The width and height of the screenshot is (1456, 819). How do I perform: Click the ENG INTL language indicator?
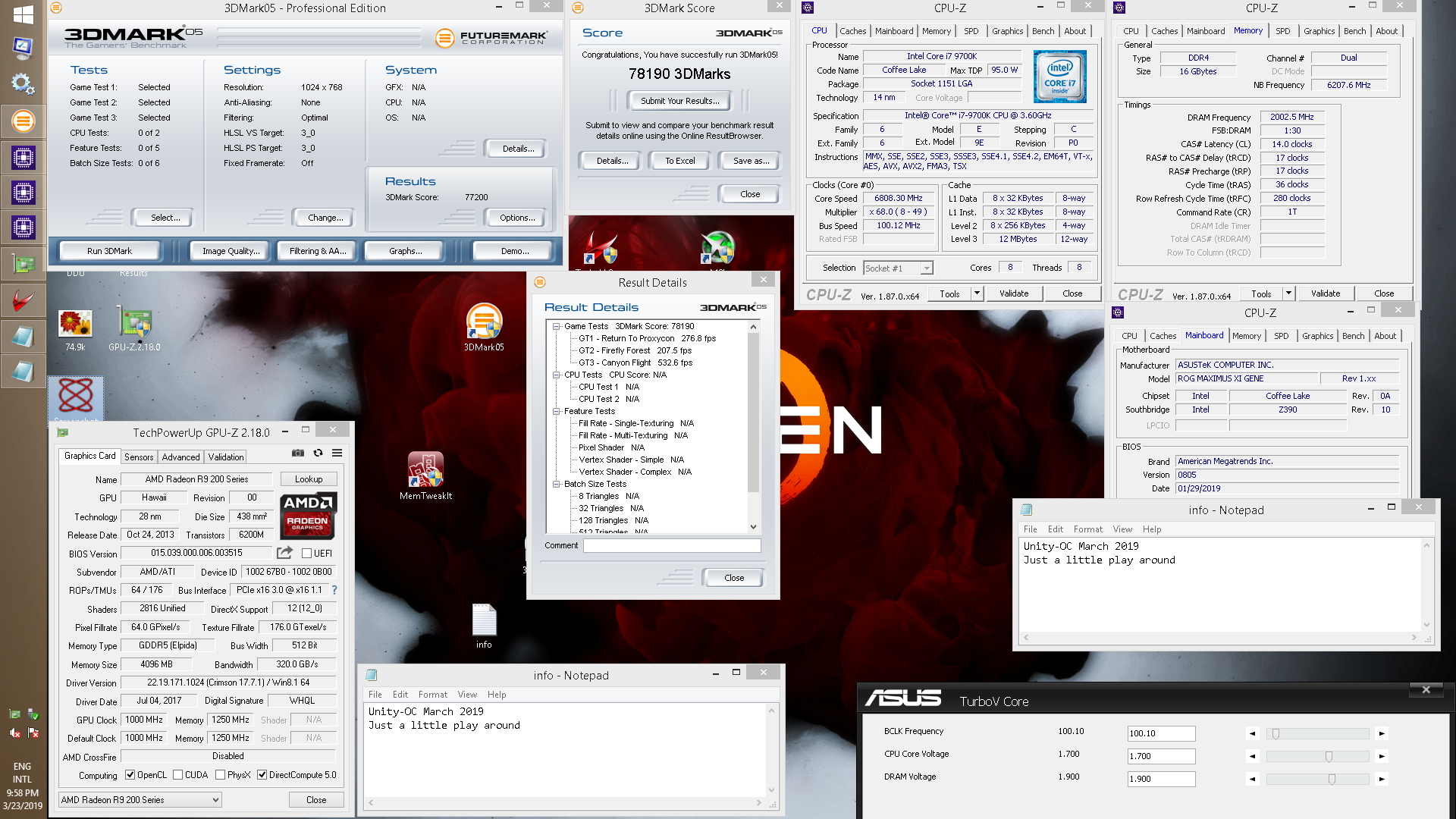(x=22, y=773)
